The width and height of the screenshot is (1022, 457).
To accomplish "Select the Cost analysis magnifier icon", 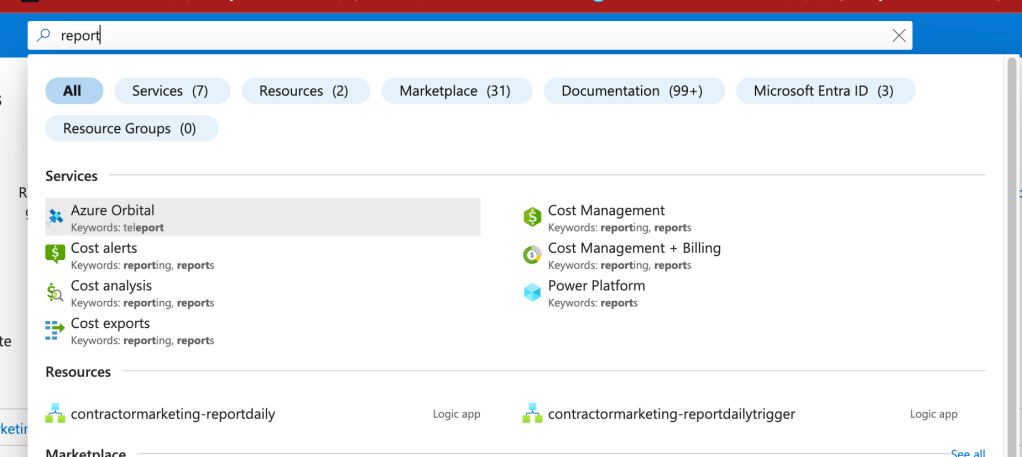I will 55,292.
